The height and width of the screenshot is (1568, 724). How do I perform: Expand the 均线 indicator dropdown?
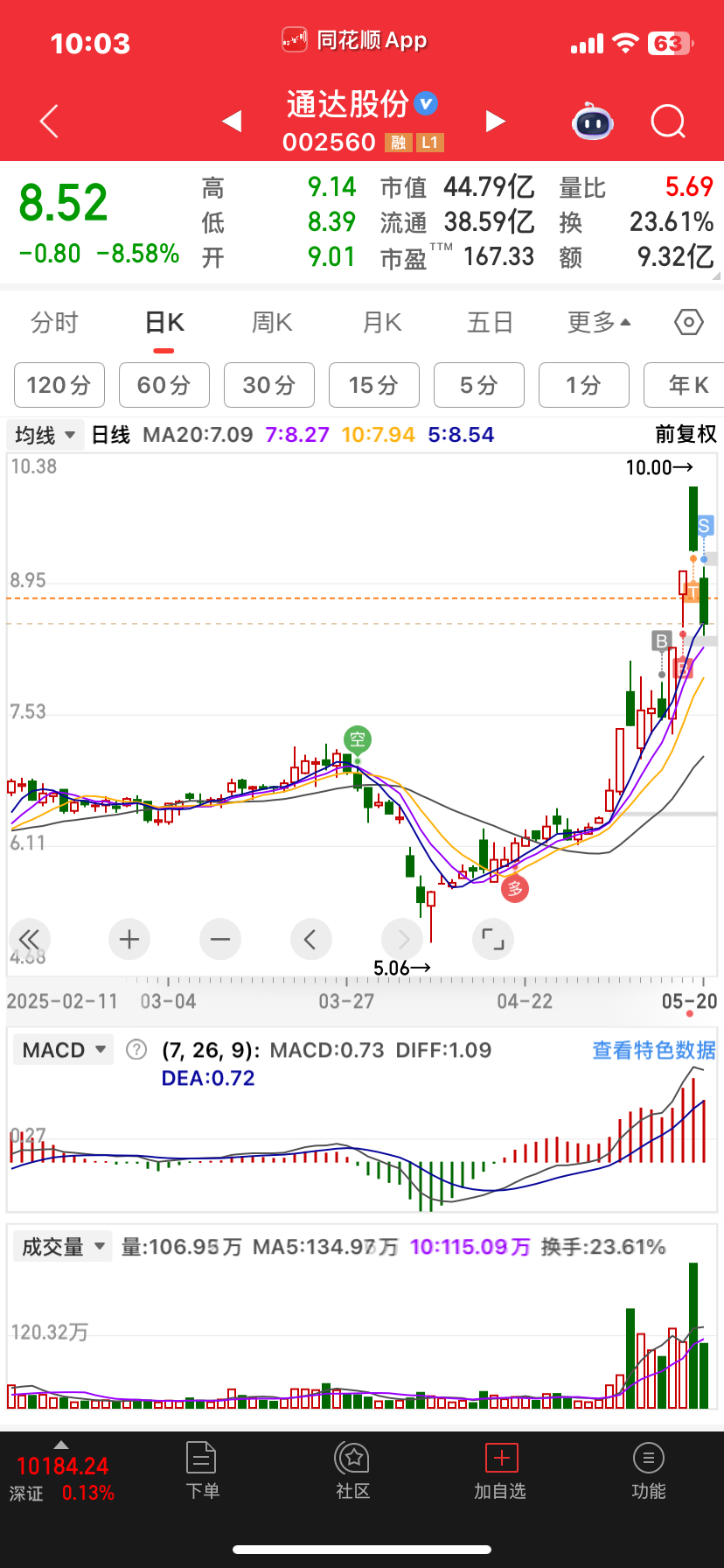tap(45, 435)
